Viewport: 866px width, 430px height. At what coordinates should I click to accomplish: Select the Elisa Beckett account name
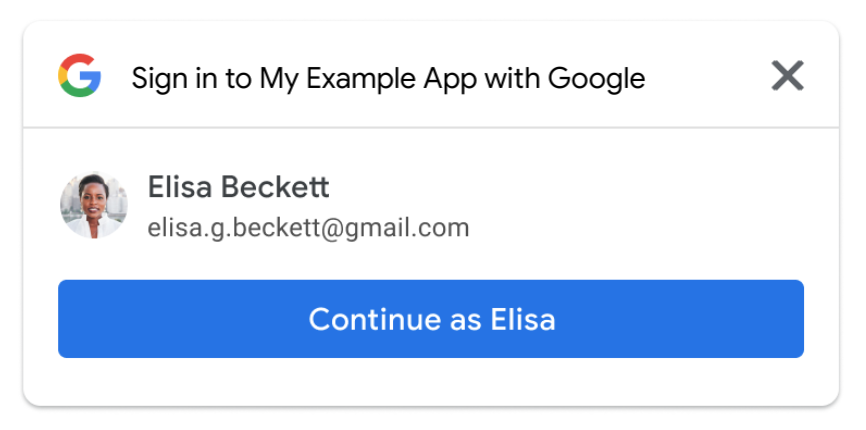pyautogui.click(x=238, y=187)
